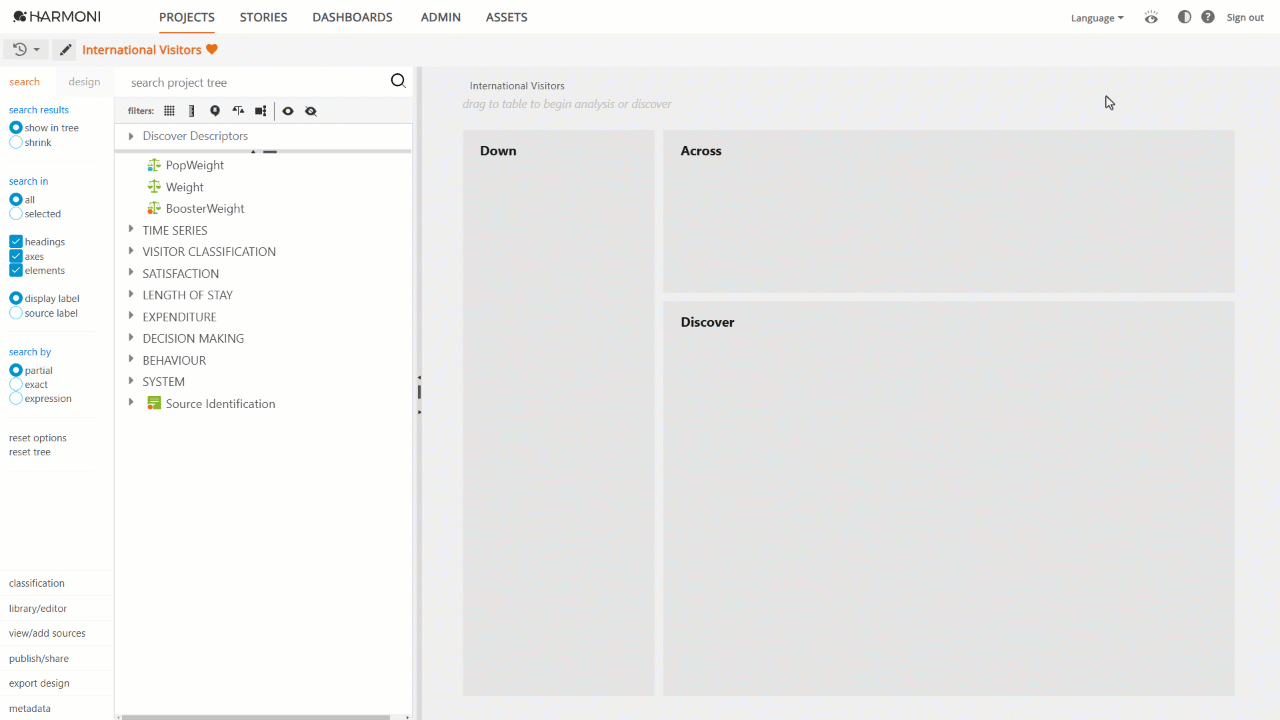Toggle the hidden items crossed-eye filter
This screenshot has height=720, width=1280.
[x=311, y=111]
